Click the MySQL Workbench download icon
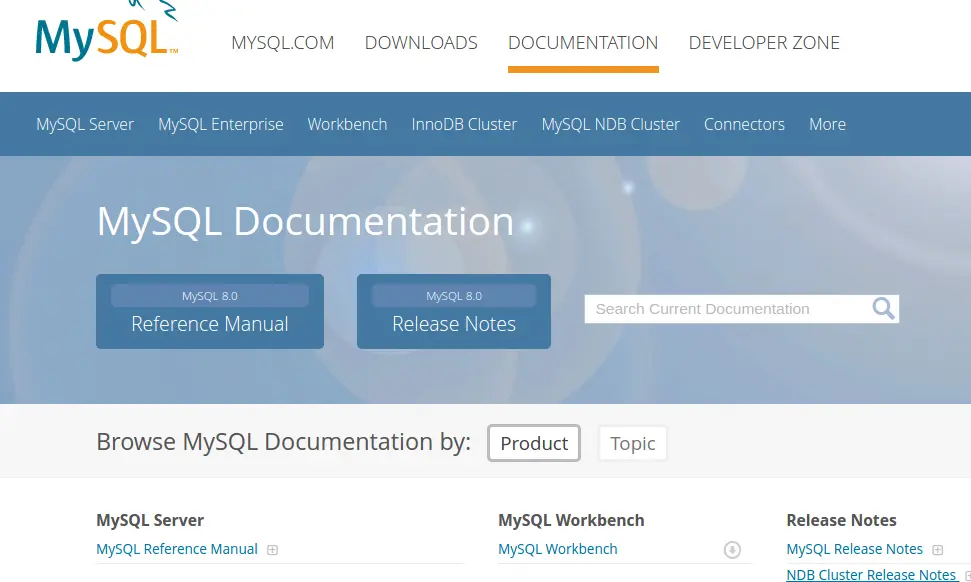Screen dimensions: 971x582 coord(732,549)
